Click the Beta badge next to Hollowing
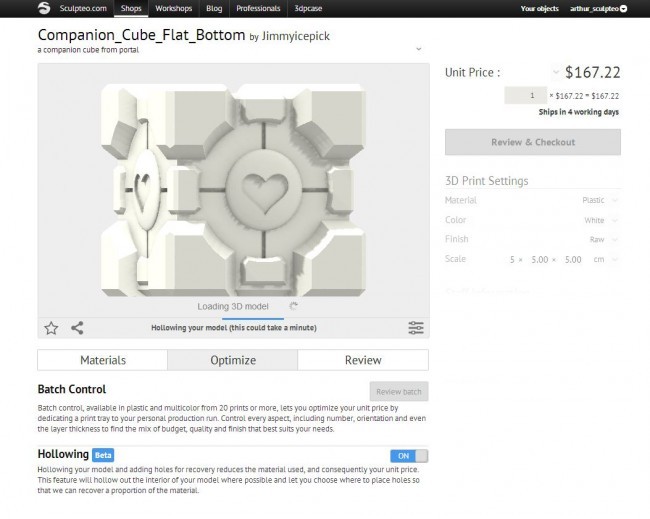This screenshot has height=519, width=650. coord(103,455)
